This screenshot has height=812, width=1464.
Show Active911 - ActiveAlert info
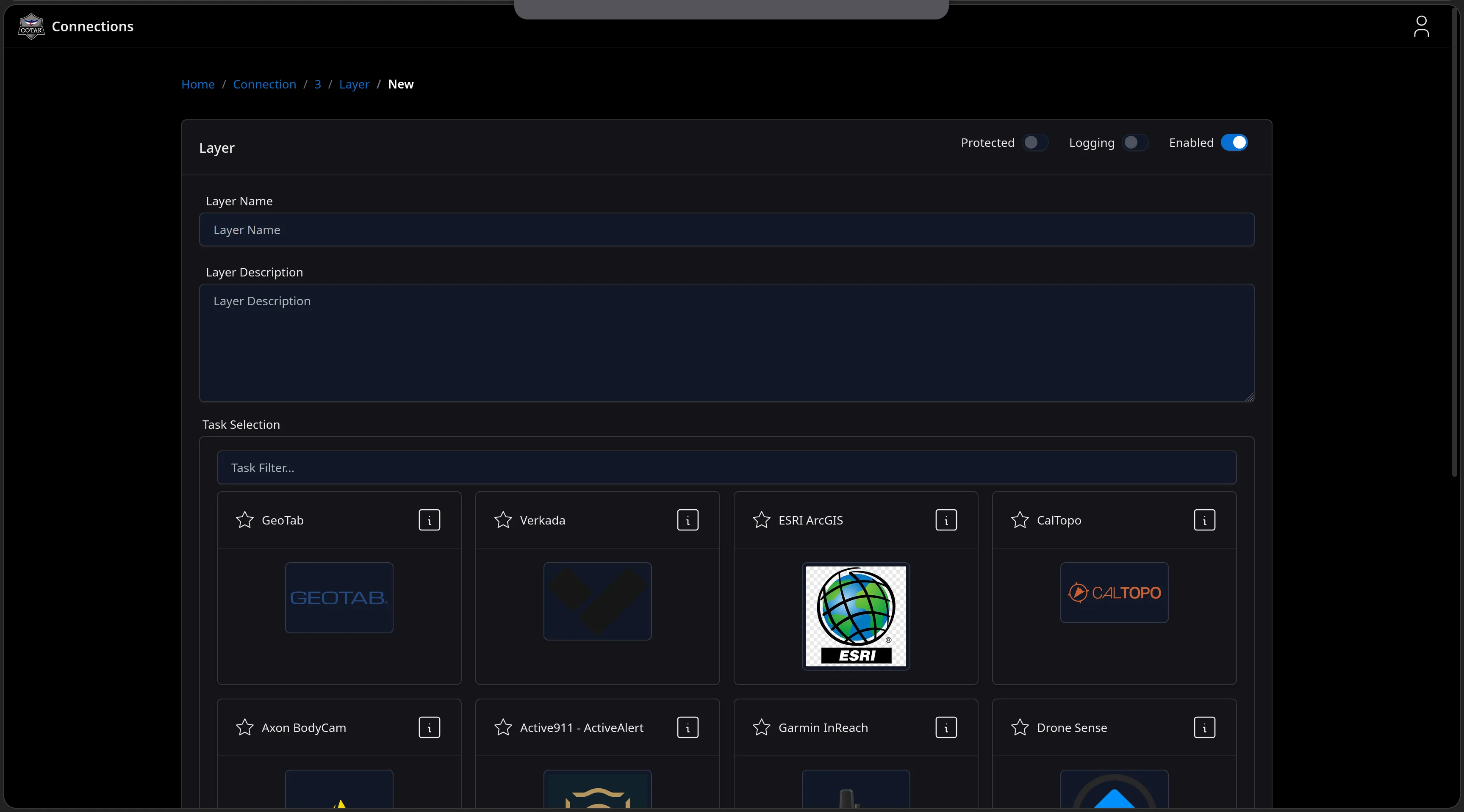point(688,727)
